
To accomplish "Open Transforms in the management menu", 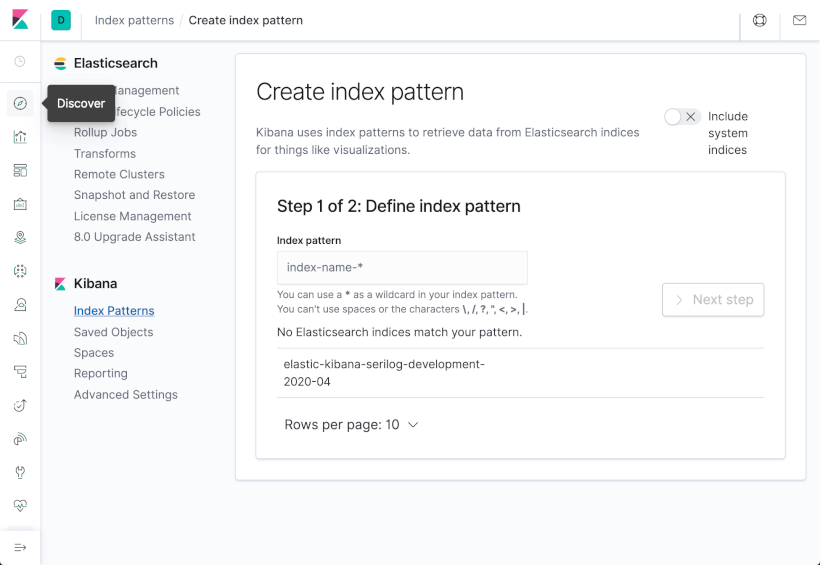I will [x=105, y=154].
